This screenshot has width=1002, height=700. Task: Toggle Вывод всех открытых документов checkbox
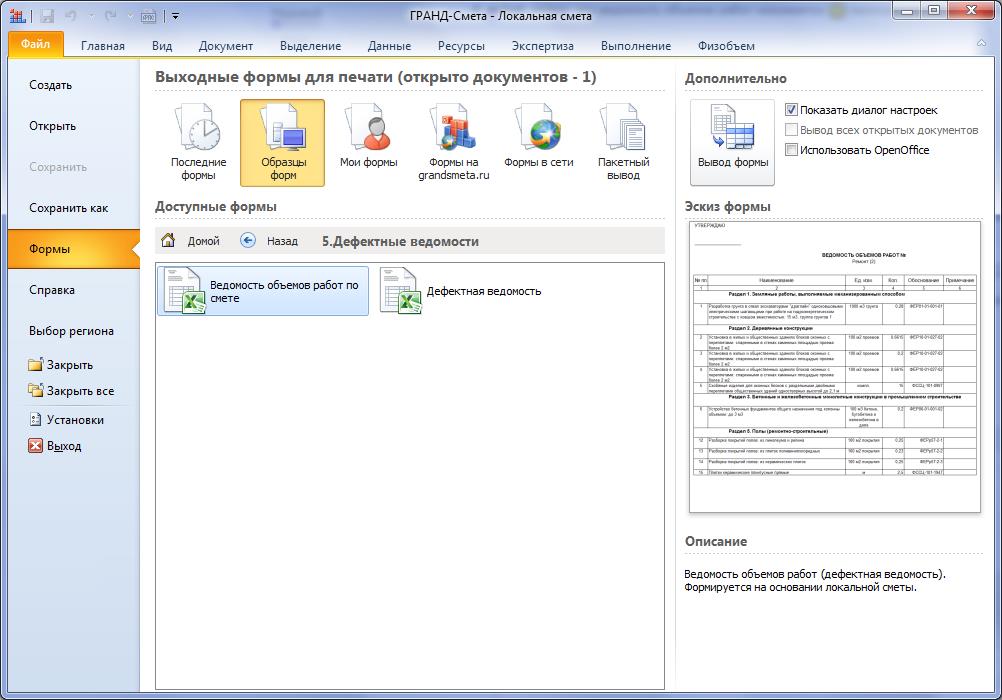click(792, 130)
